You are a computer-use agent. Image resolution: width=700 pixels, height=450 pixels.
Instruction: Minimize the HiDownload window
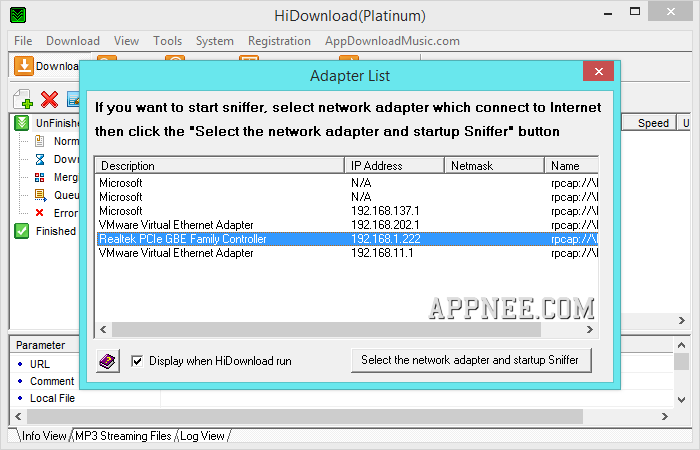click(608, 13)
